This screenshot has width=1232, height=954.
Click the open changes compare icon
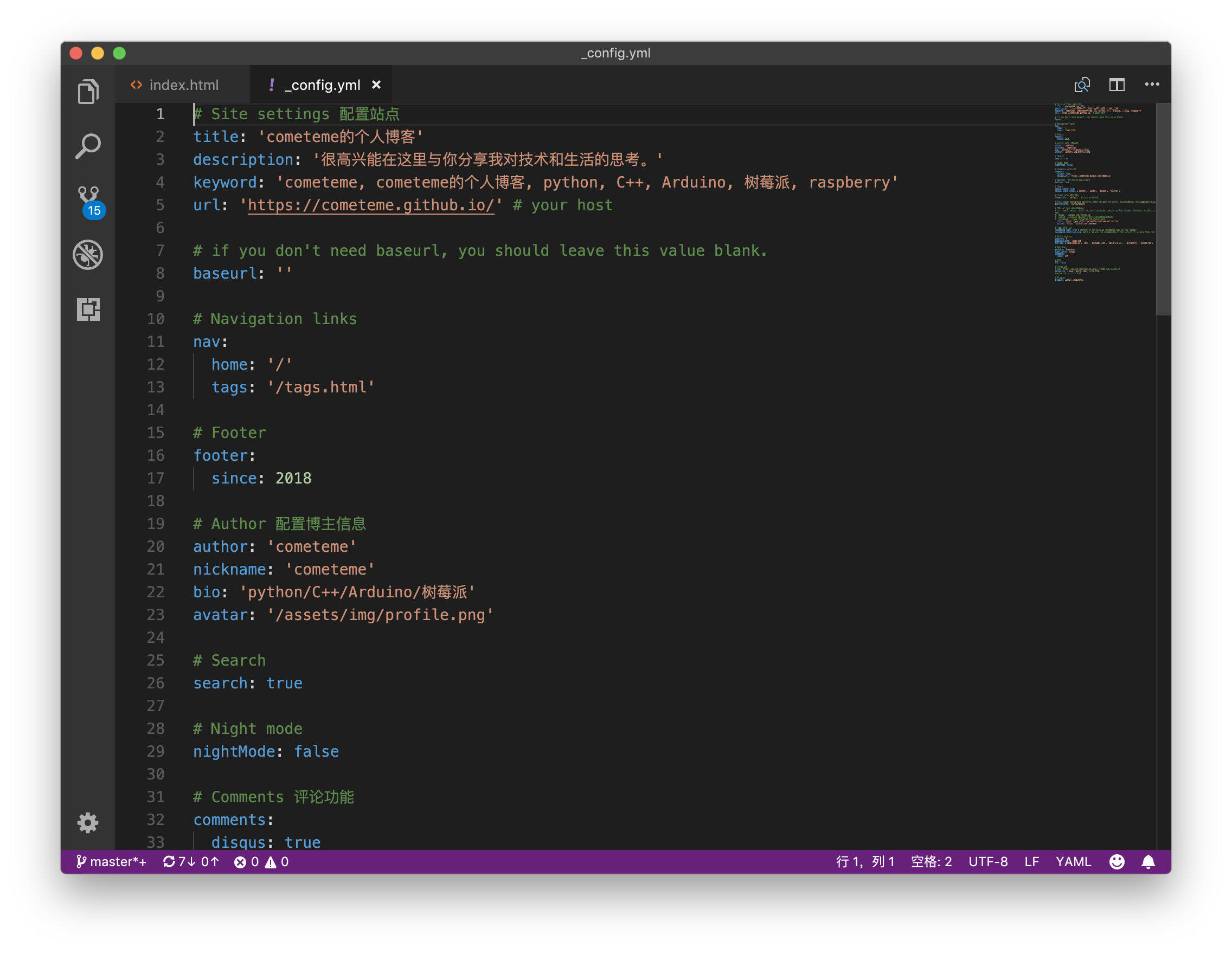(x=1082, y=85)
